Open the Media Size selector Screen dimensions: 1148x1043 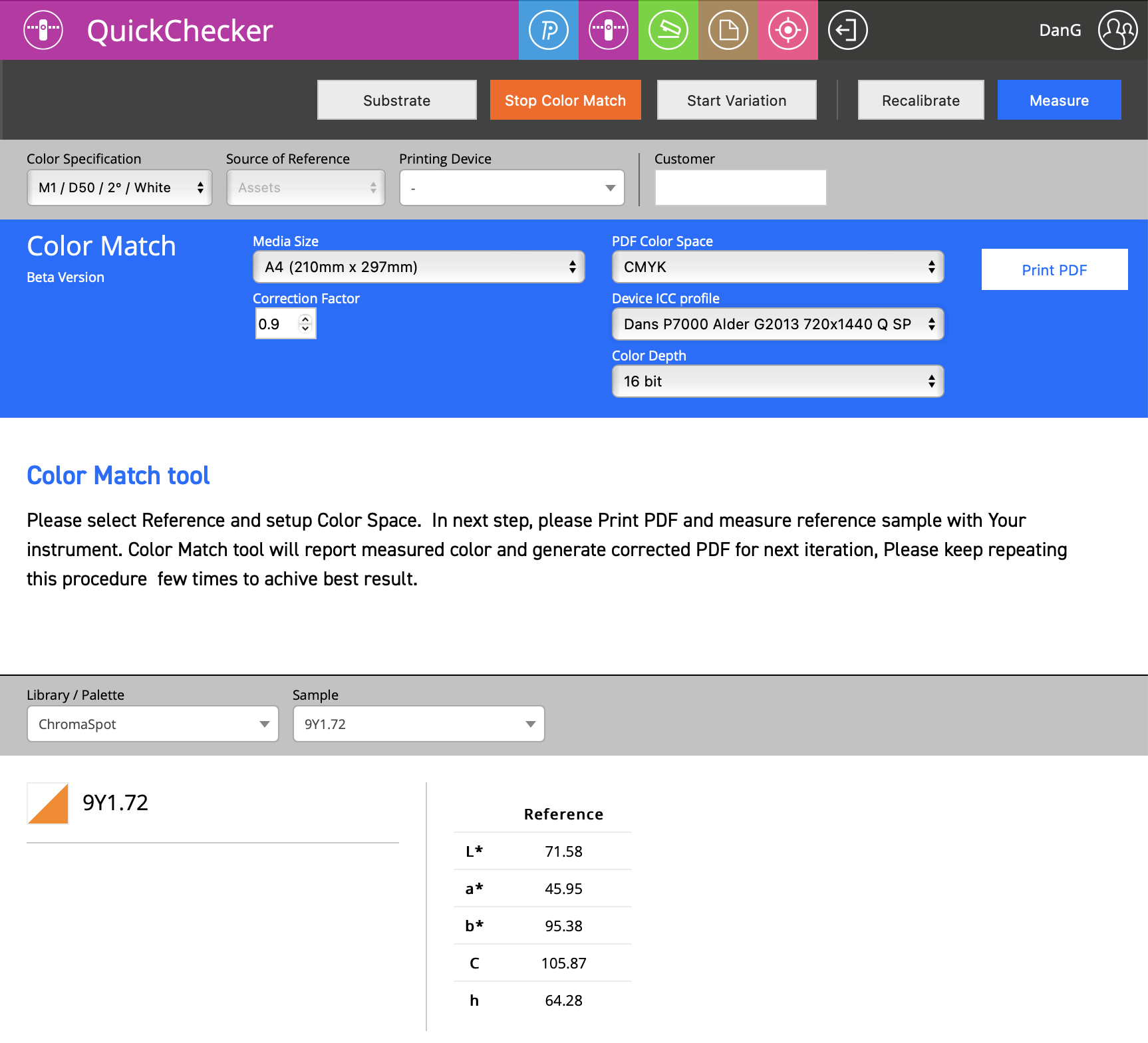point(418,267)
